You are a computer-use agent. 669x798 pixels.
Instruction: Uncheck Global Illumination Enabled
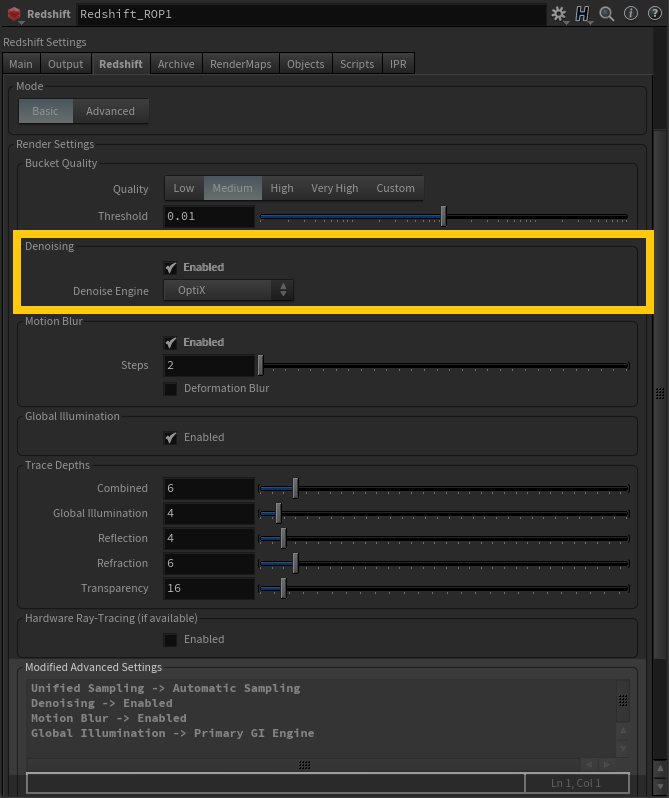click(x=171, y=437)
